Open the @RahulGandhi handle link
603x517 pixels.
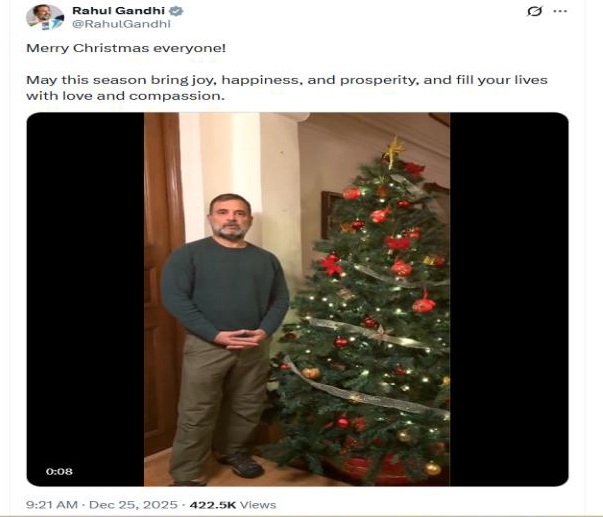(x=122, y=24)
